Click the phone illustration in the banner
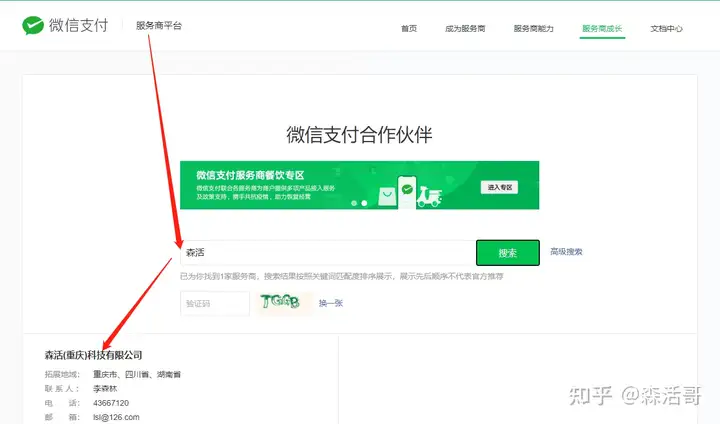720x424 pixels. click(x=407, y=192)
